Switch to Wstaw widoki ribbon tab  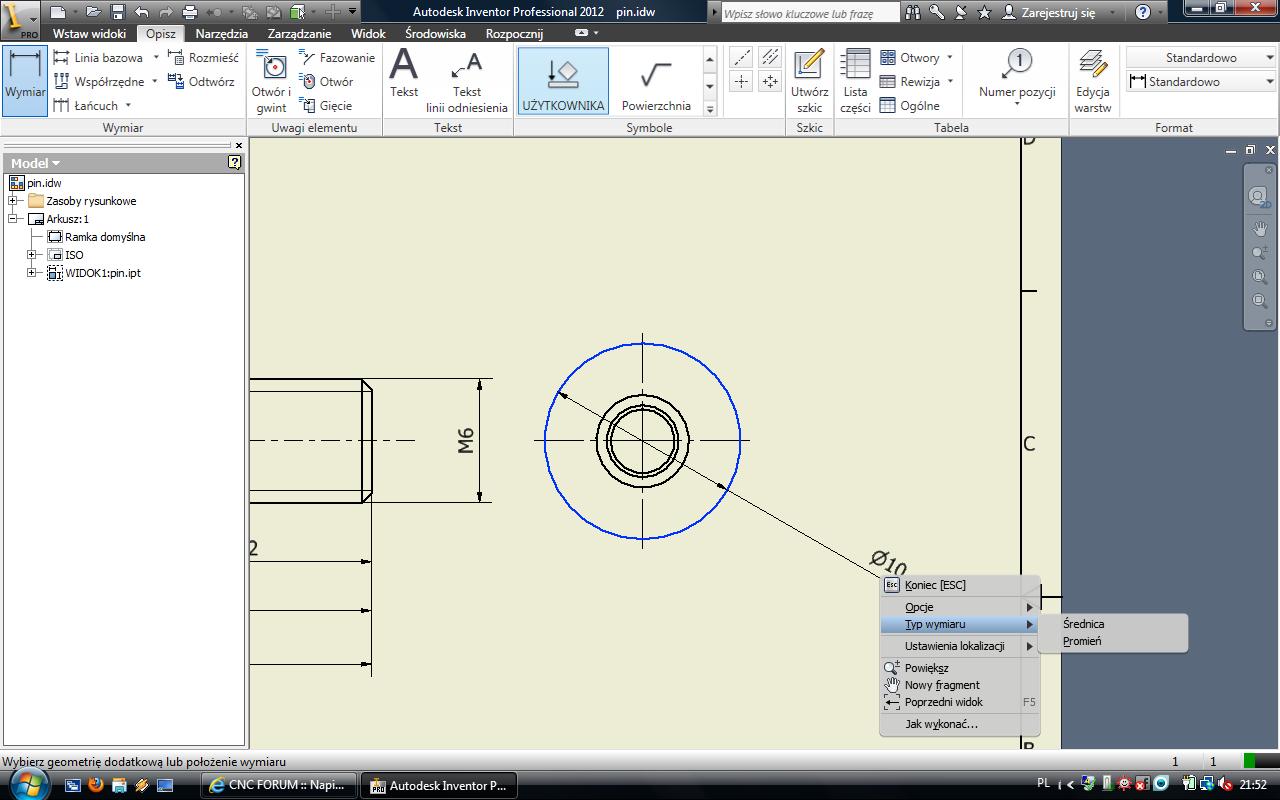tap(89, 34)
